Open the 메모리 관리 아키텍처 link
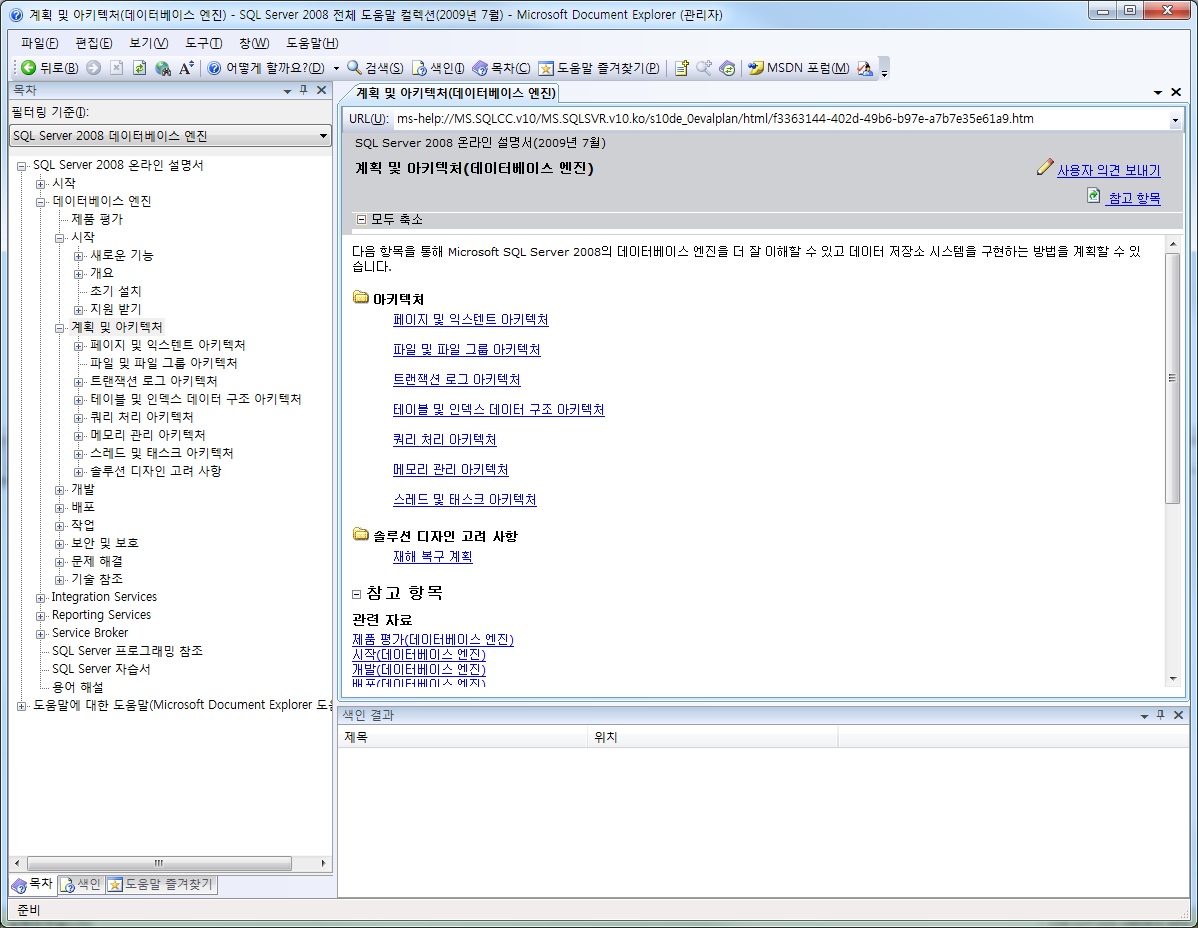1198x928 pixels. coord(451,470)
